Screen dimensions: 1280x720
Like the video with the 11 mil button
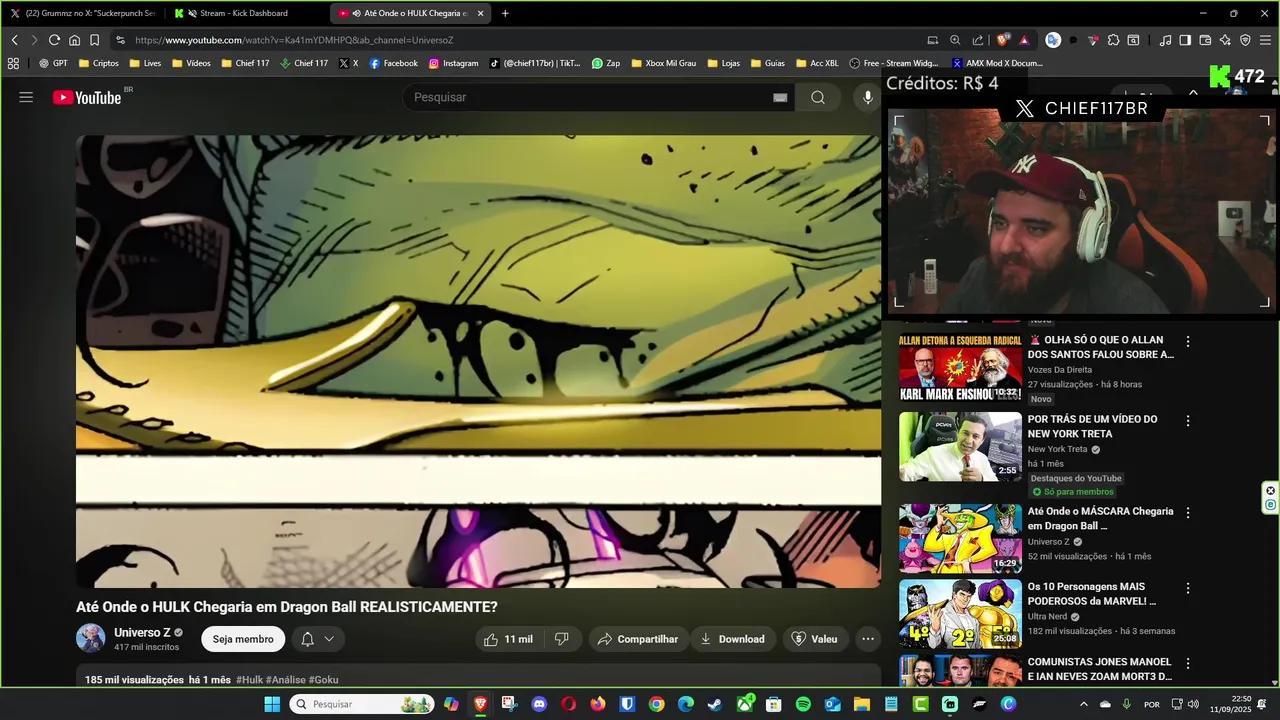coord(510,639)
